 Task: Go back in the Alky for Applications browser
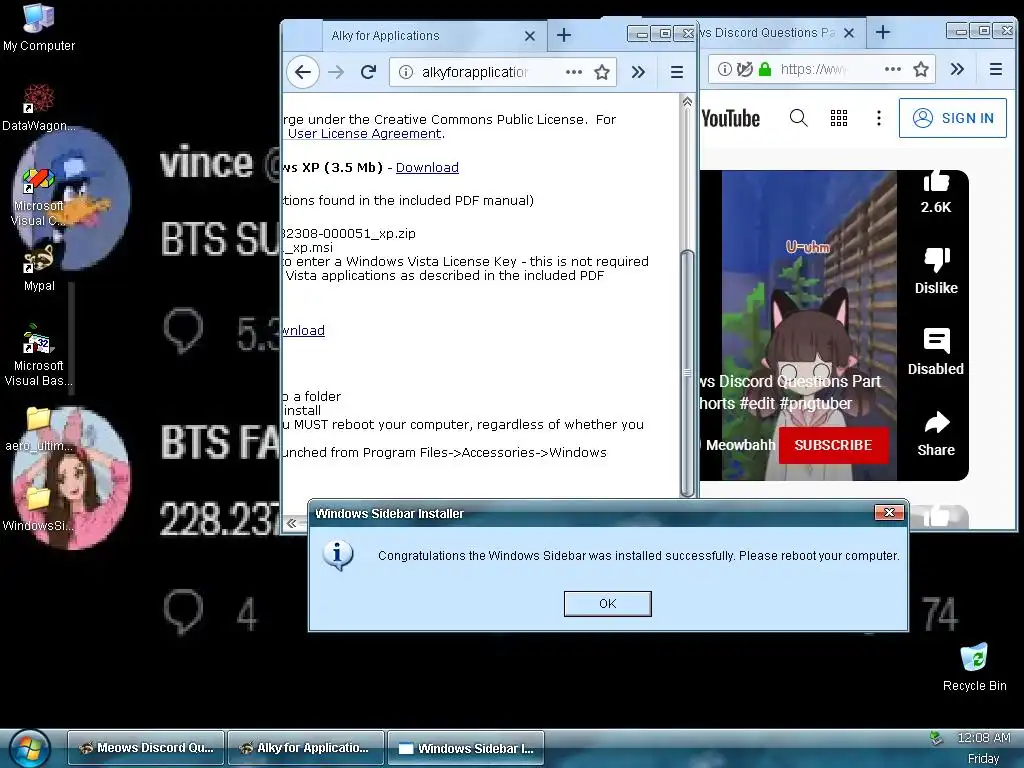[302, 72]
